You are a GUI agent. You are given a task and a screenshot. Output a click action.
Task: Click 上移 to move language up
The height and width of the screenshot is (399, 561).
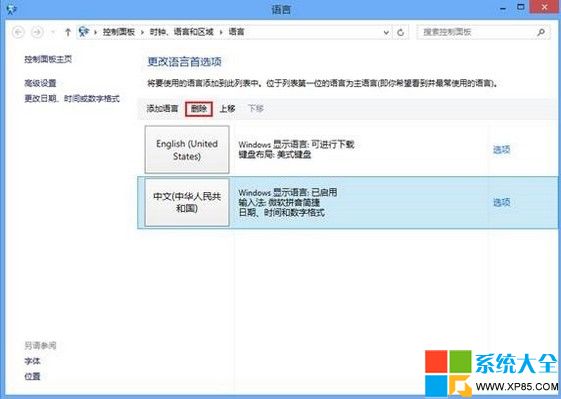(x=228, y=108)
